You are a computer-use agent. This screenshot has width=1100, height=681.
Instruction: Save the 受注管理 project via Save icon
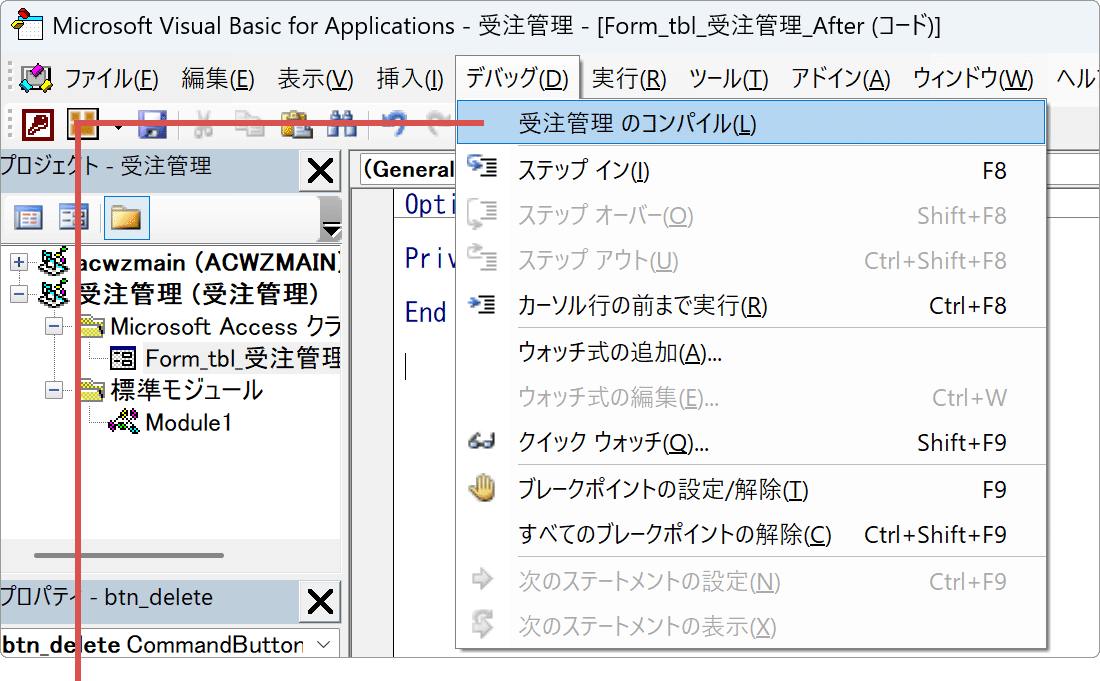coord(150,122)
